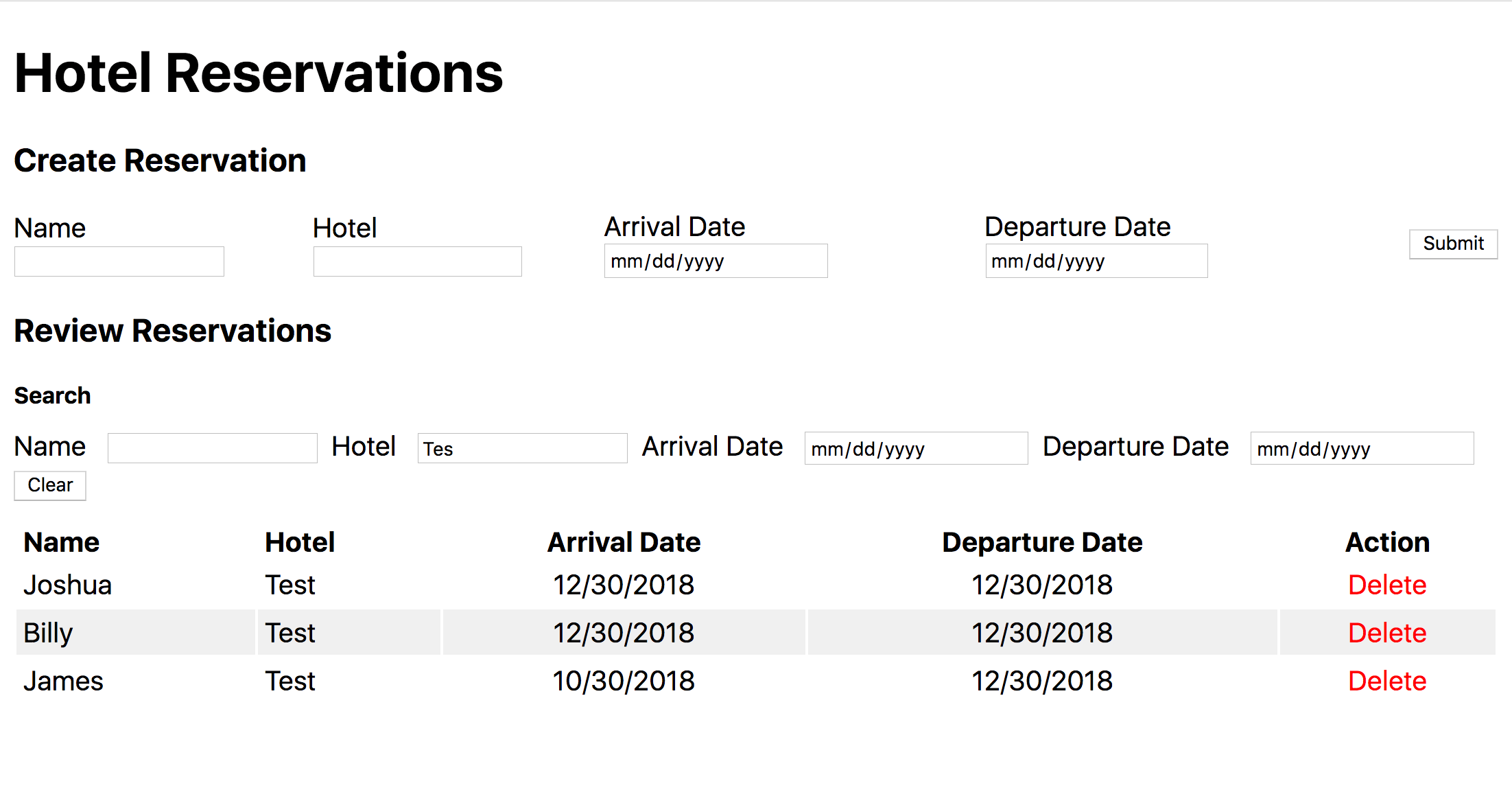Click the Clear search button

[x=50, y=485]
